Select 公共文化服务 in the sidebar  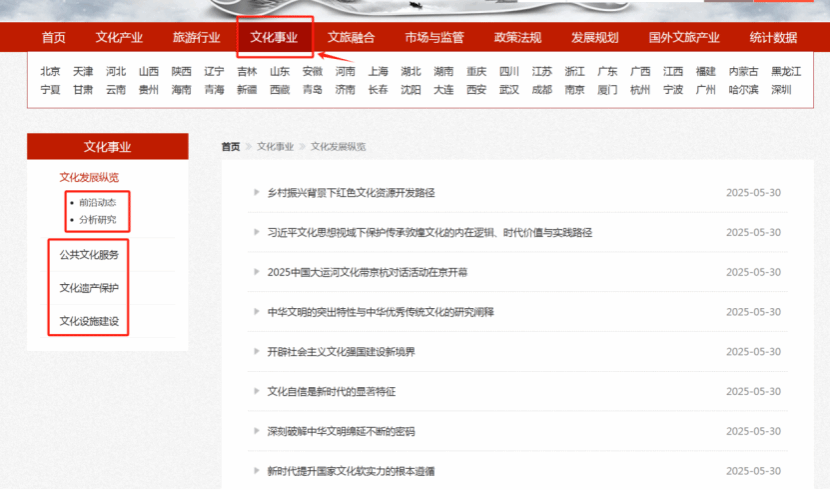(89, 255)
